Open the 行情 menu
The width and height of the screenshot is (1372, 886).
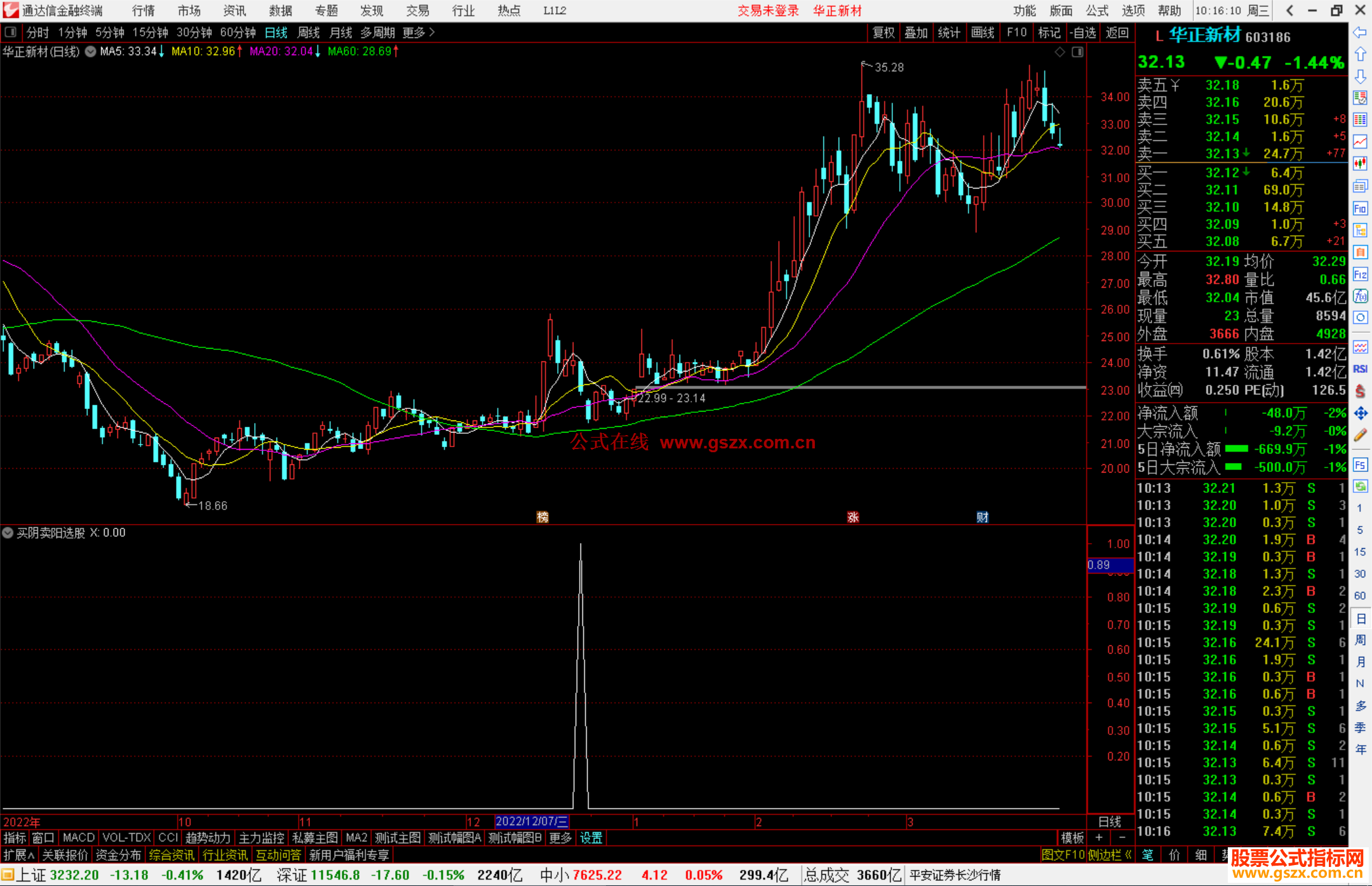[x=143, y=10]
